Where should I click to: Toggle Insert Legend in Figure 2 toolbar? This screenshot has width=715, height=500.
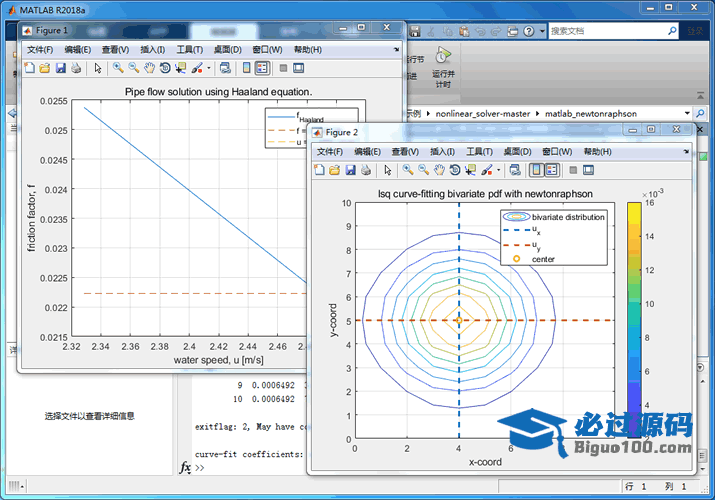pos(552,170)
